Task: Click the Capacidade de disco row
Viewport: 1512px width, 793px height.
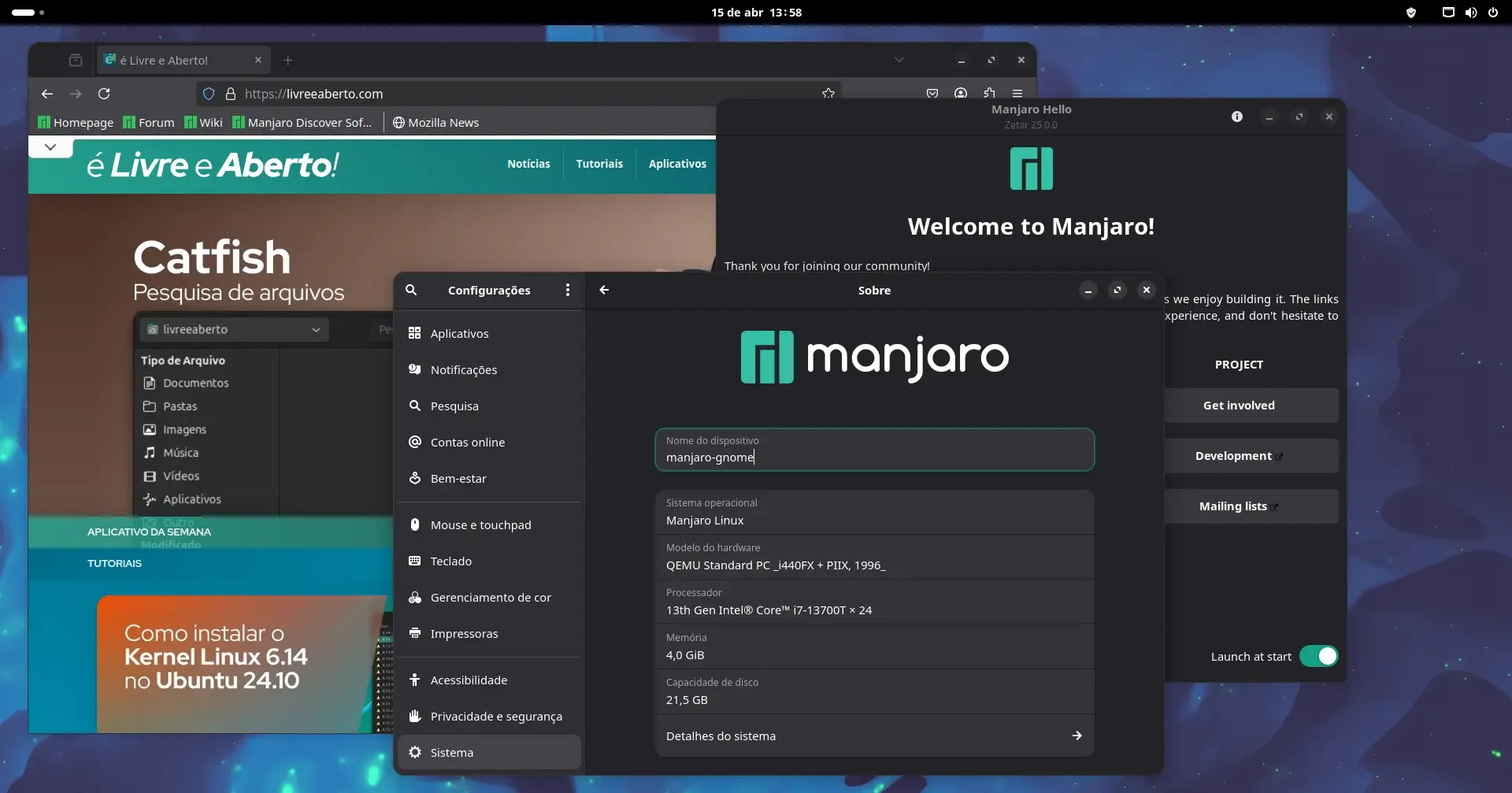Action: (x=874, y=691)
